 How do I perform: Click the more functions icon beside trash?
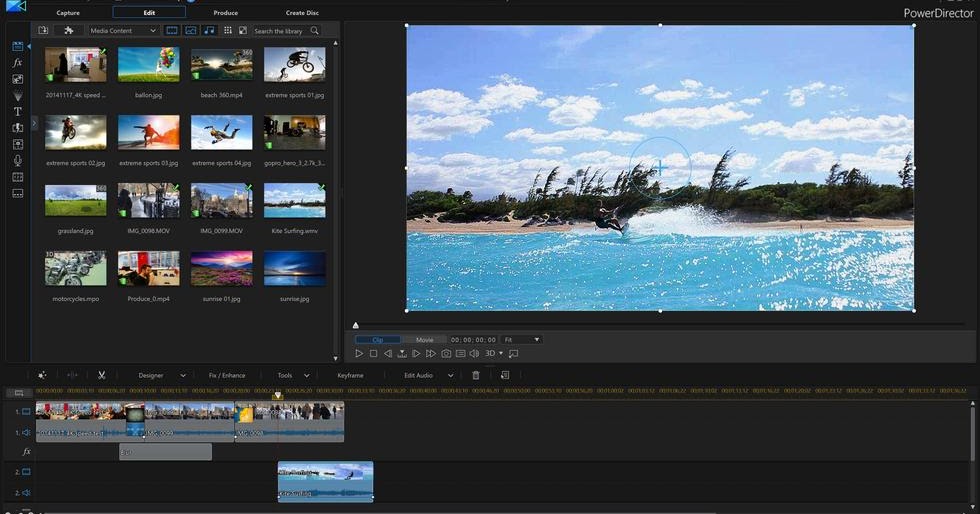(x=505, y=375)
